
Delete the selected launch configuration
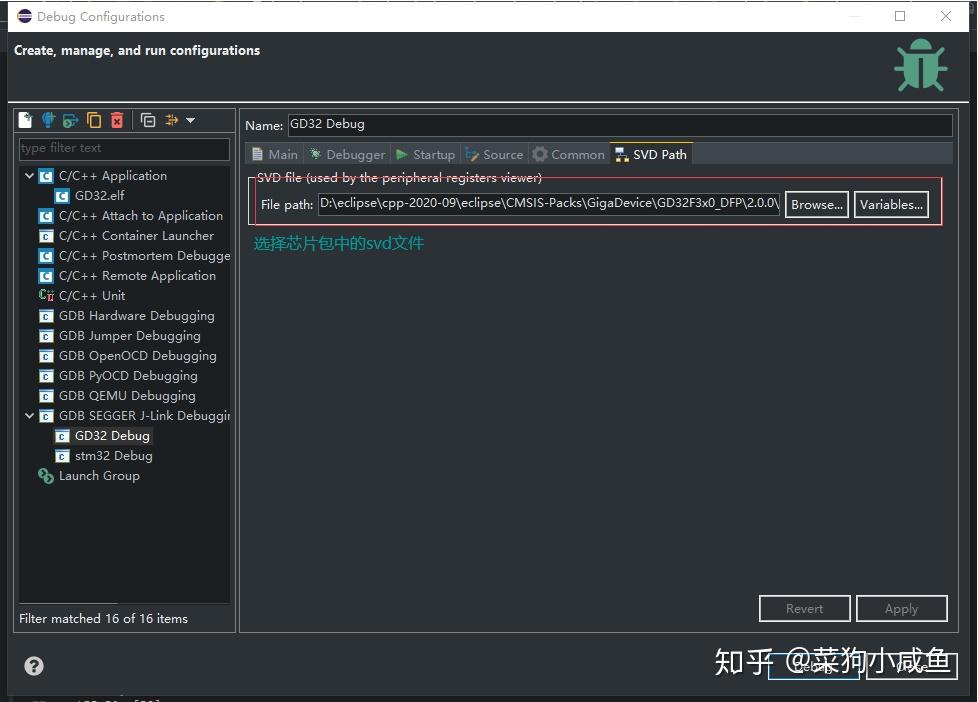(117, 120)
